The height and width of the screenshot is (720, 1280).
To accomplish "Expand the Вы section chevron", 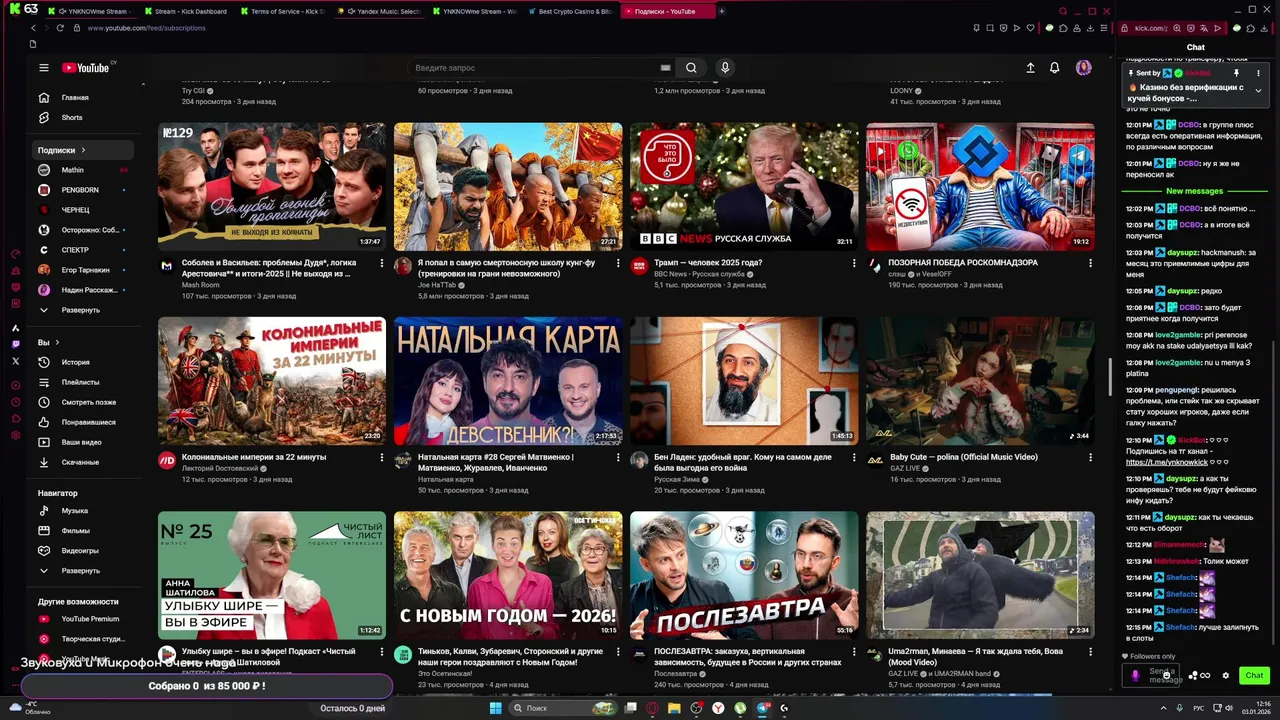I will tap(55, 342).
